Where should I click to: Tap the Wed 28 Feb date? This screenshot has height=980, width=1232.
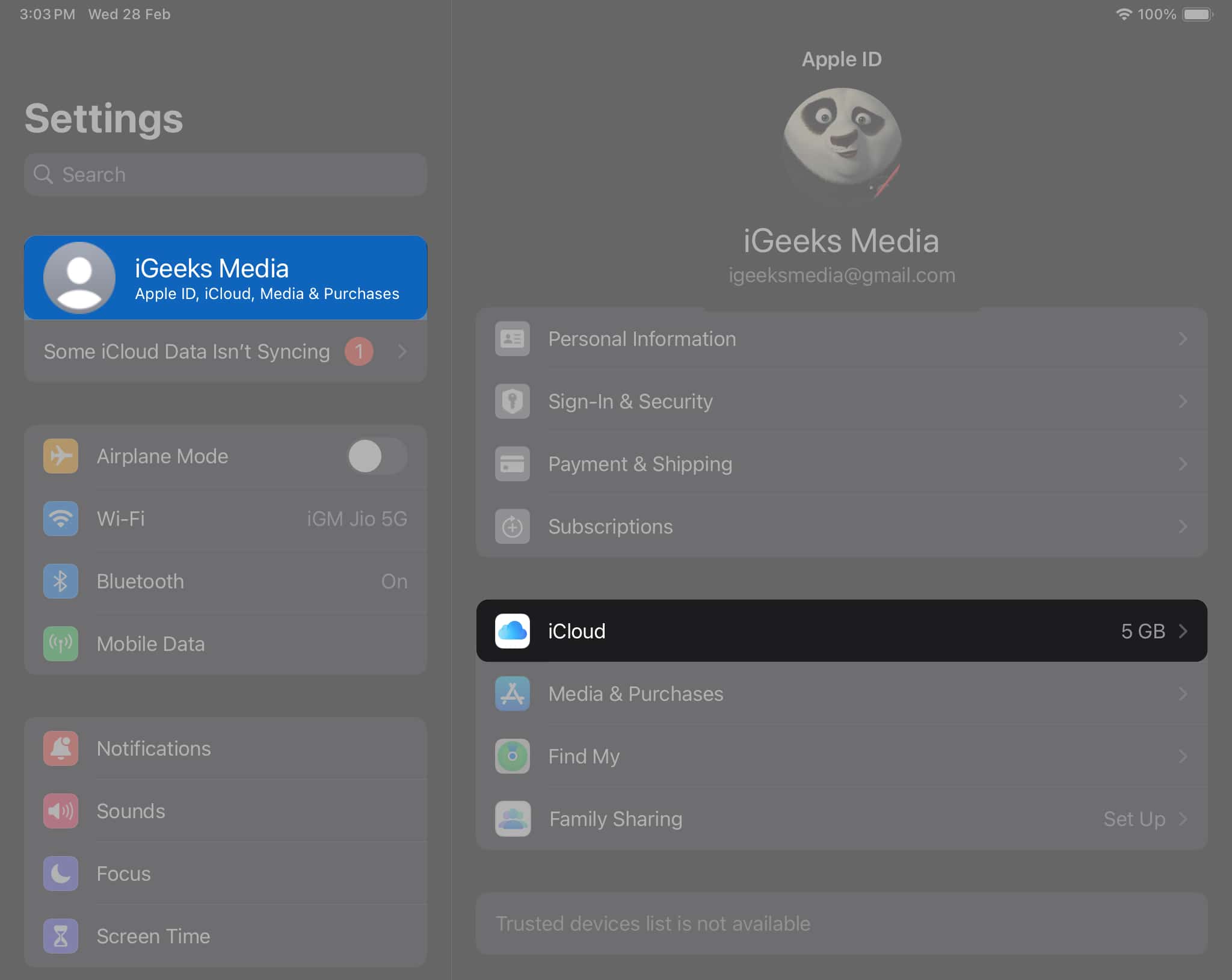click(129, 14)
